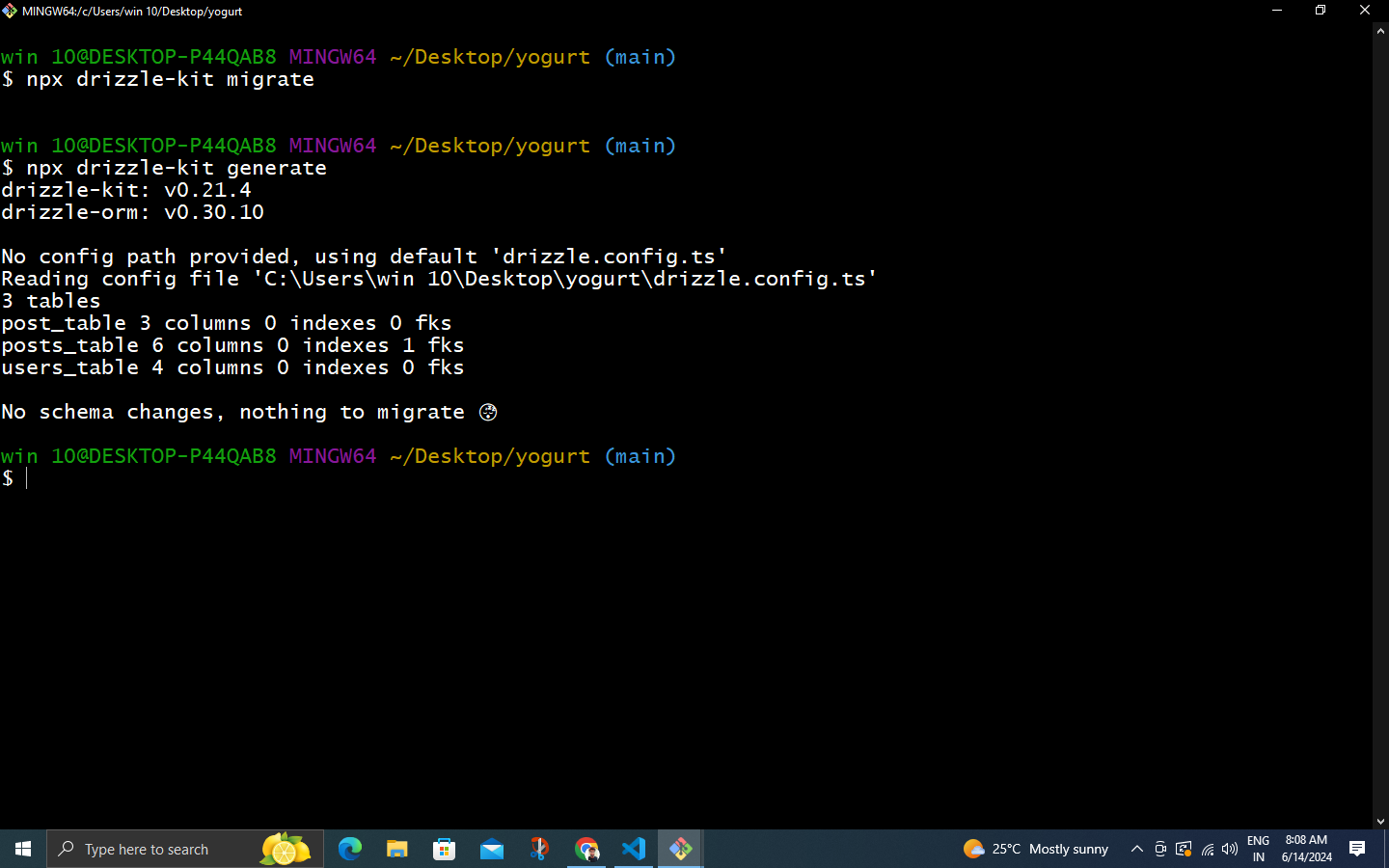Click the last empty '$' prompt line
The image size is (1389, 868).
14,478
